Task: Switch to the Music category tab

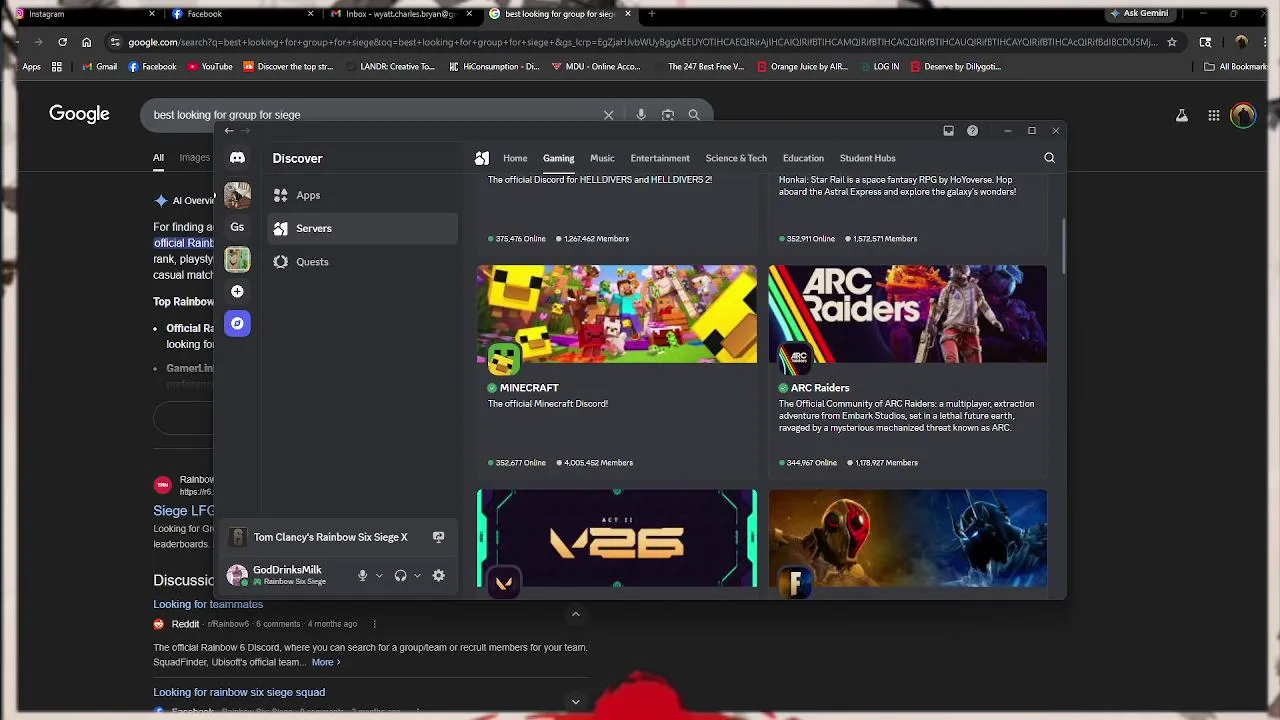Action: click(x=602, y=158)
